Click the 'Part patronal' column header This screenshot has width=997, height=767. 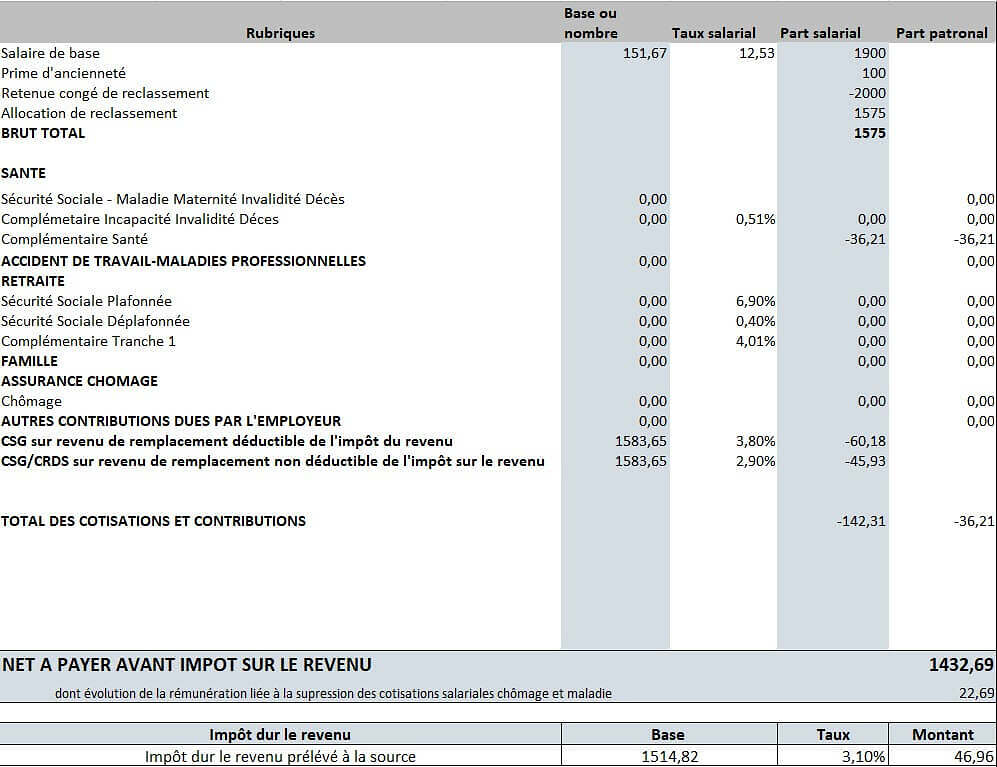(942, 33)
